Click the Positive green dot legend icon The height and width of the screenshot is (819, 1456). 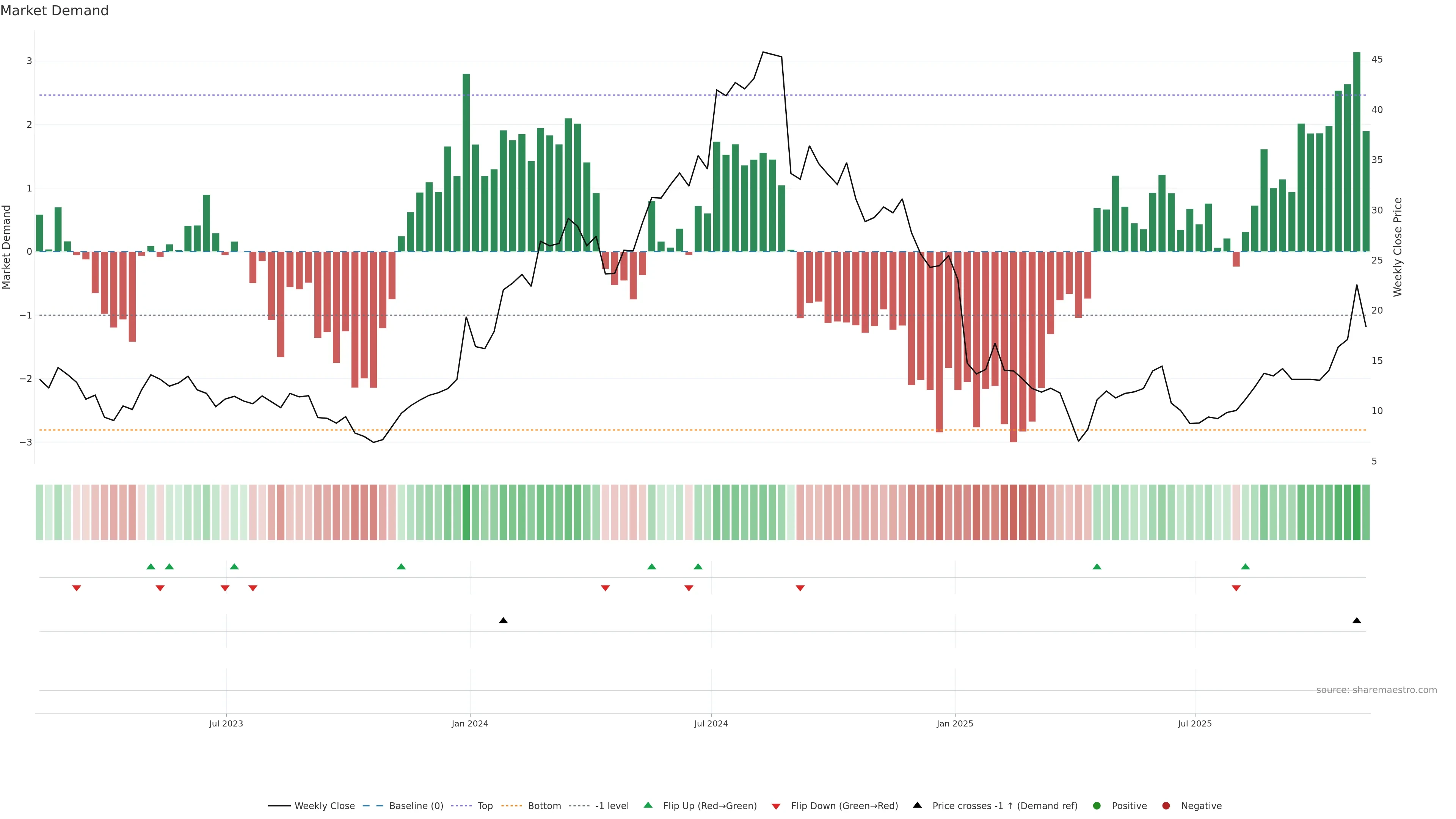[x=1097, y=806]
